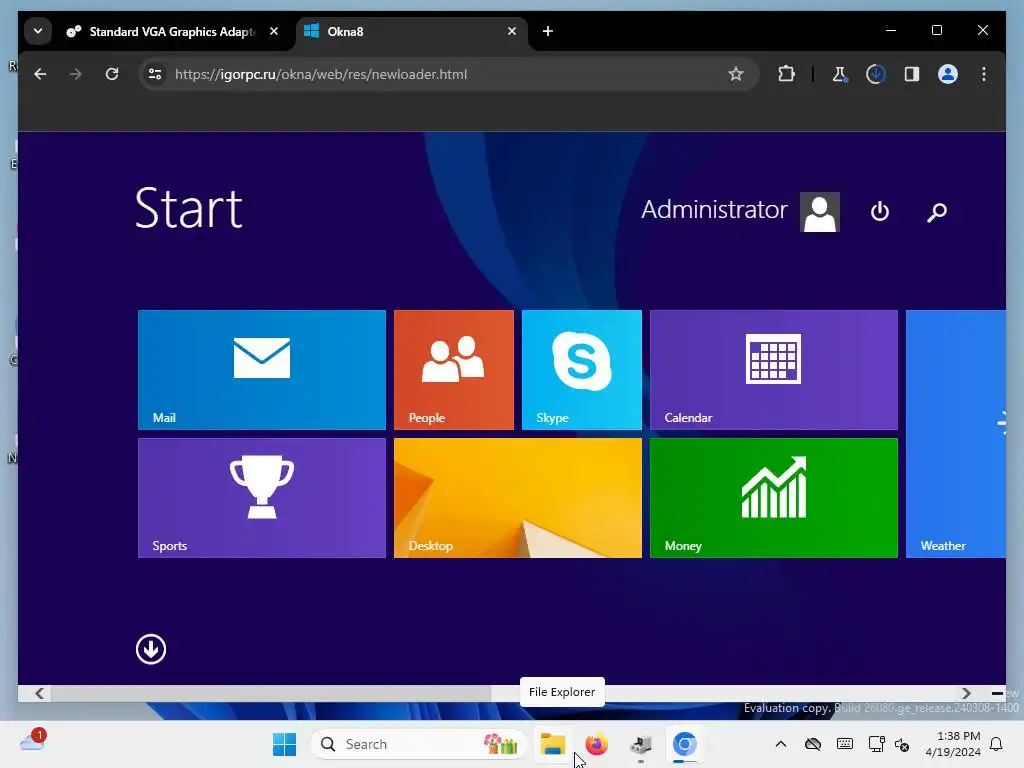This screenshot has width=1024, height=768.
Task: Open the People tile
Action: tap(453, 370)
